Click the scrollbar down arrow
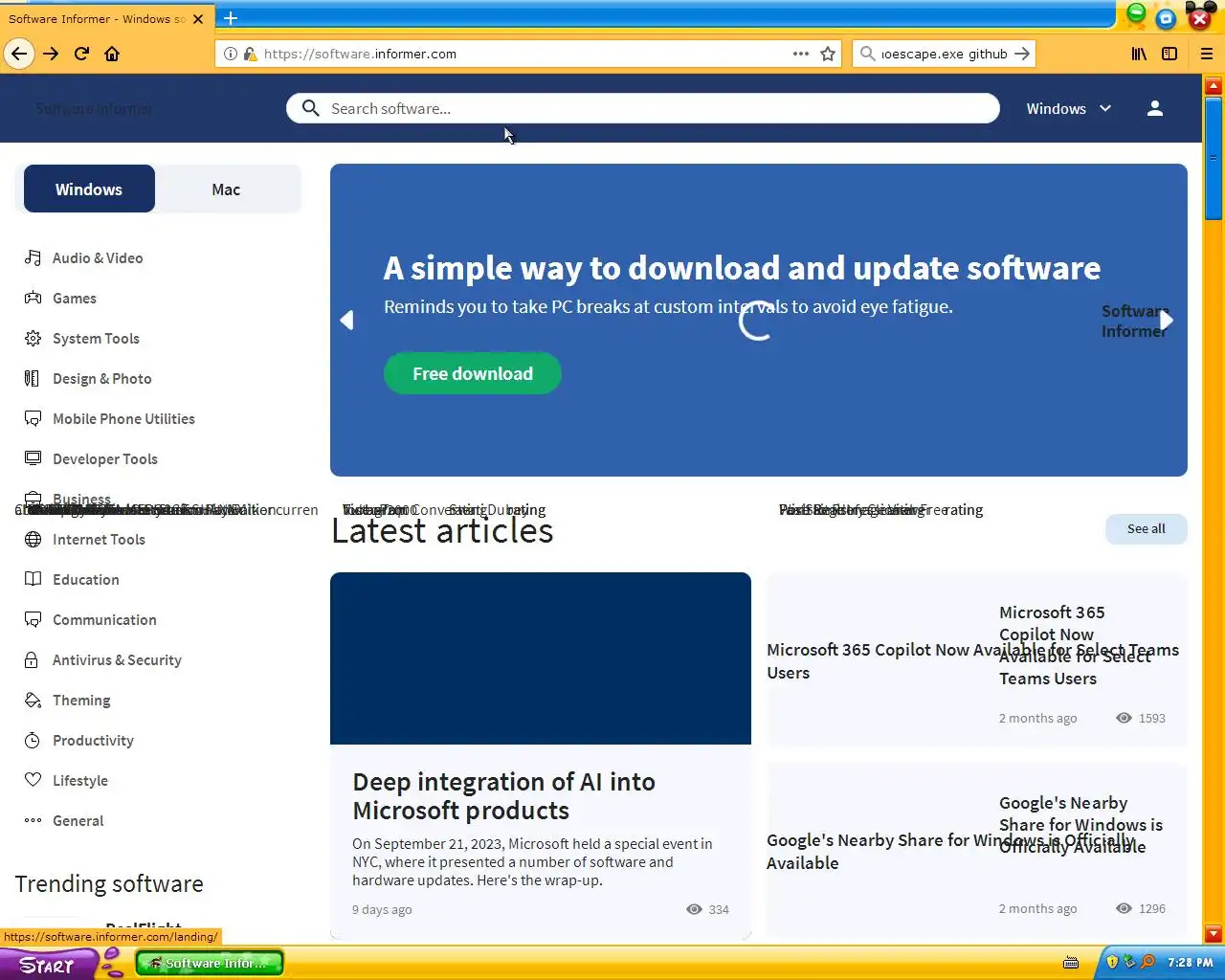1225x980 pixels. pyautogui.click(x=1214, y=934)
